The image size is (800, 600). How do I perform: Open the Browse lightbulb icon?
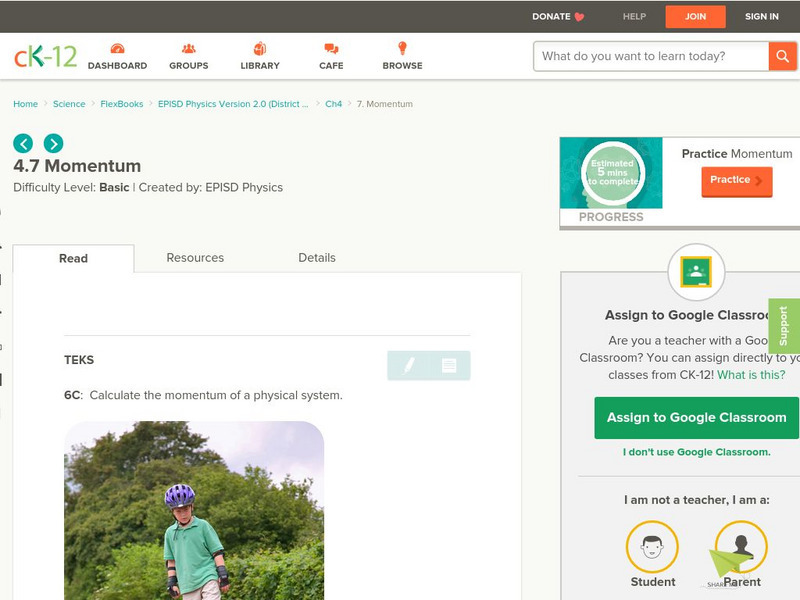tap(402, 48)
